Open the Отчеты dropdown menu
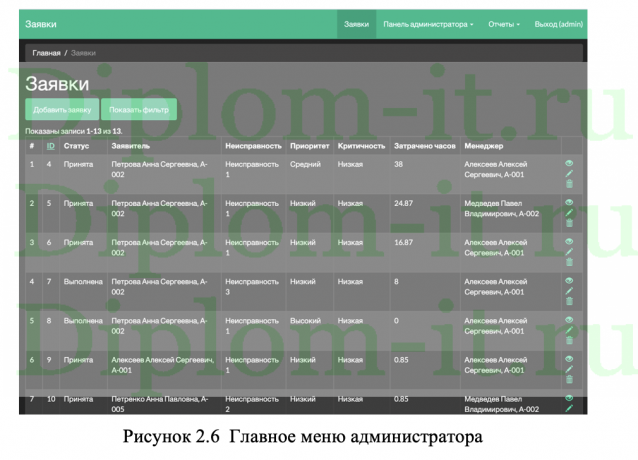The image size is (638, 460). (504, 24)
